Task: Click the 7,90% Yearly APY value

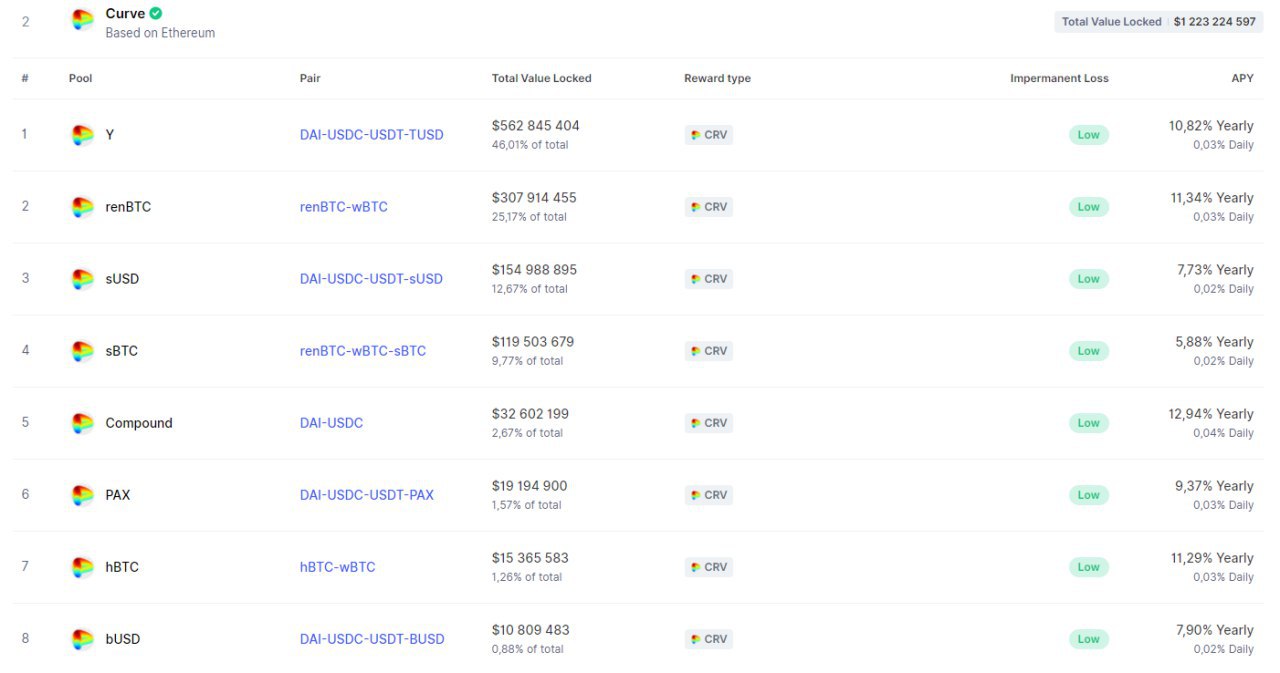Action: (1214, 630)
